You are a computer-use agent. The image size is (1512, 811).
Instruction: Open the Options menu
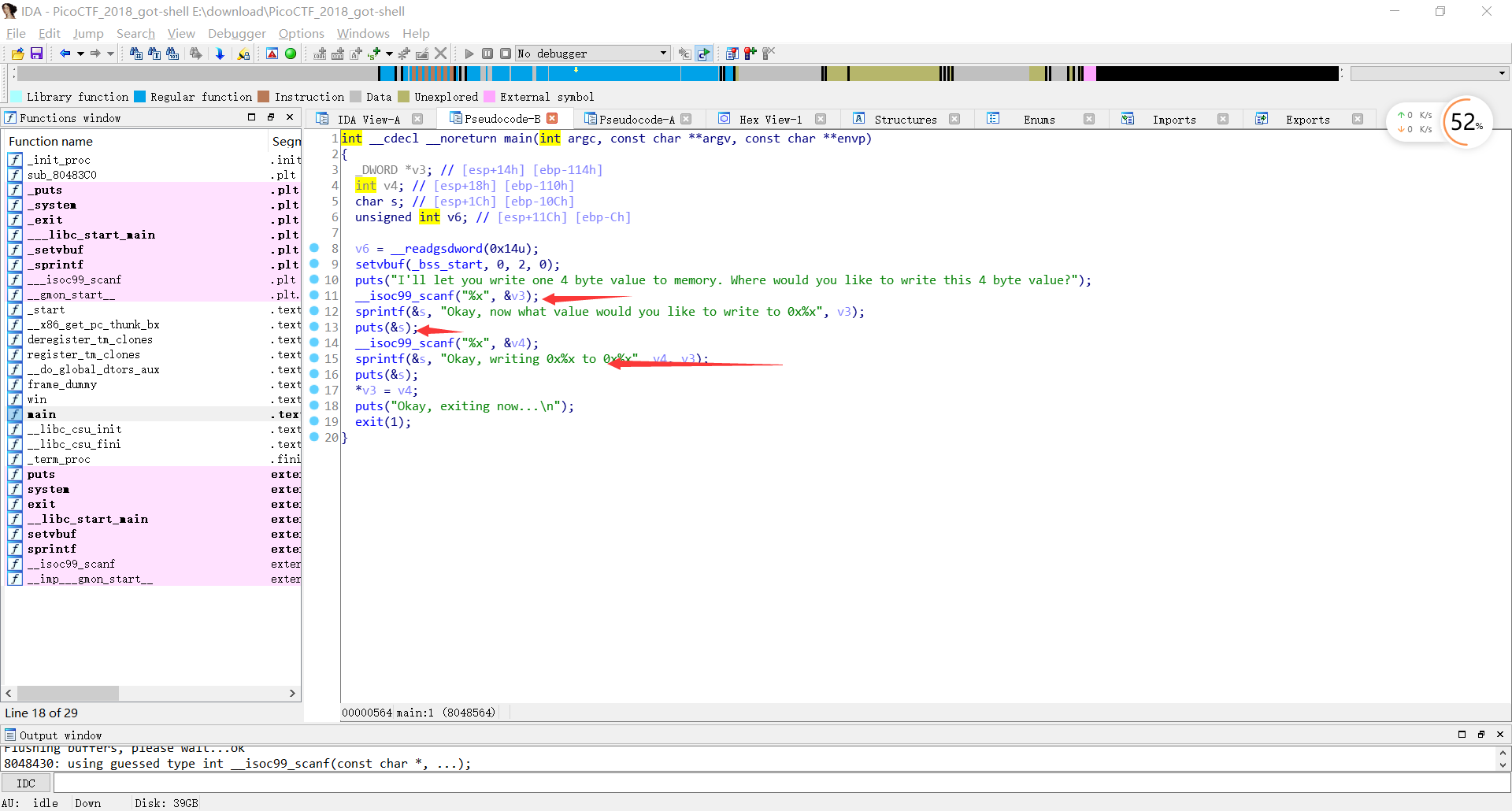tap(301, 33)
